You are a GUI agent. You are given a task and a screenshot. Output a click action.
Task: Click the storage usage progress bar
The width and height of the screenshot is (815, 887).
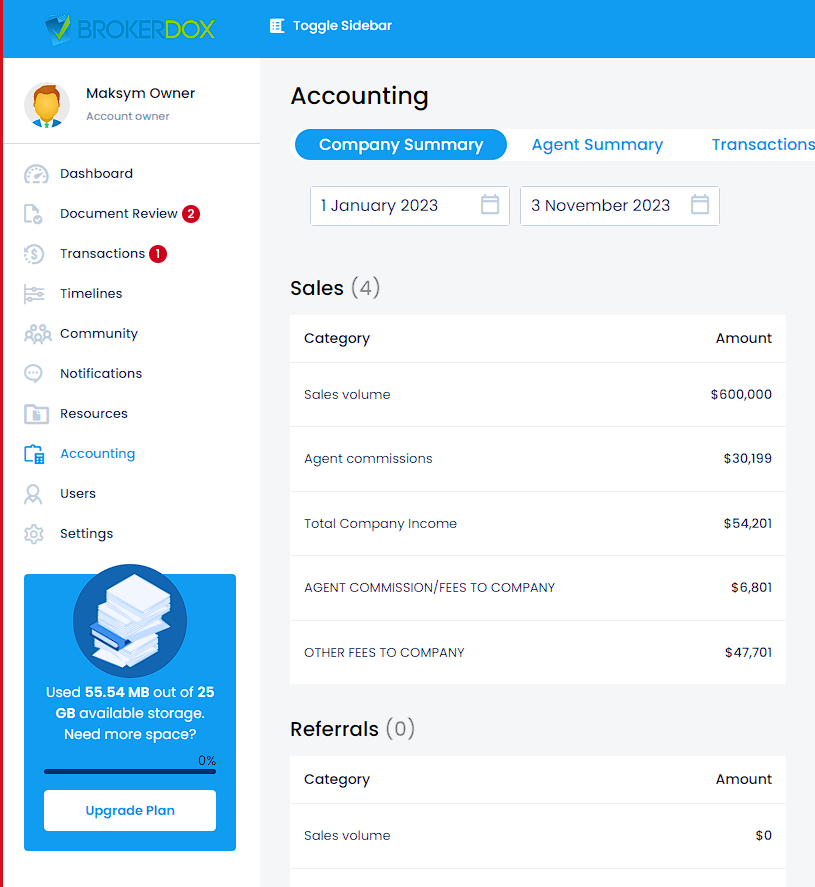coord(130,771)
